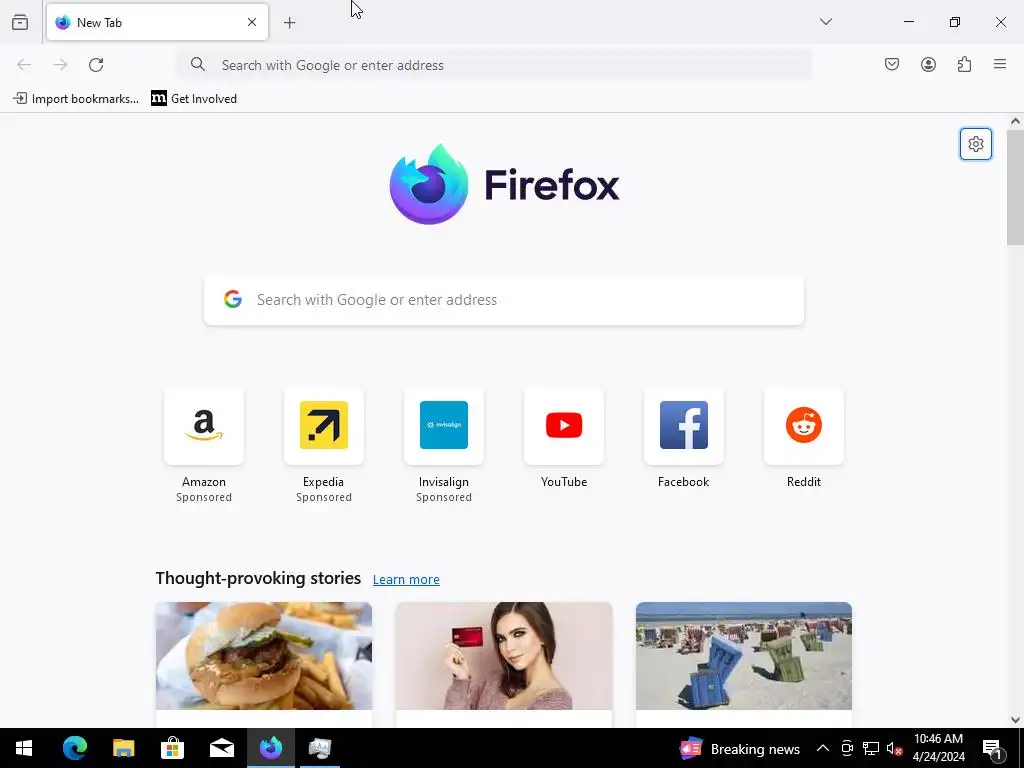Focus the center Google search box
The width and height of the screenshot is (1024, 768).
point(504,300)
